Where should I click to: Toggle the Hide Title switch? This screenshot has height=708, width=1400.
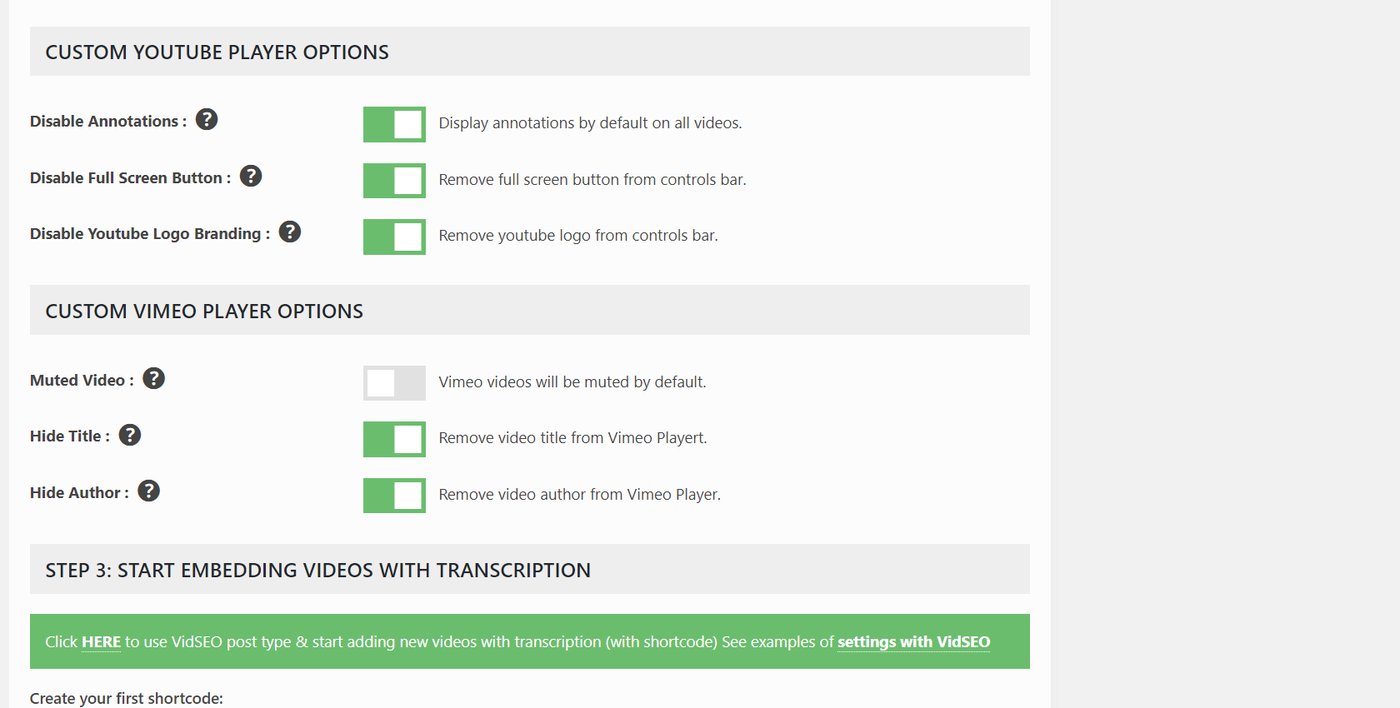coord(394,438)
